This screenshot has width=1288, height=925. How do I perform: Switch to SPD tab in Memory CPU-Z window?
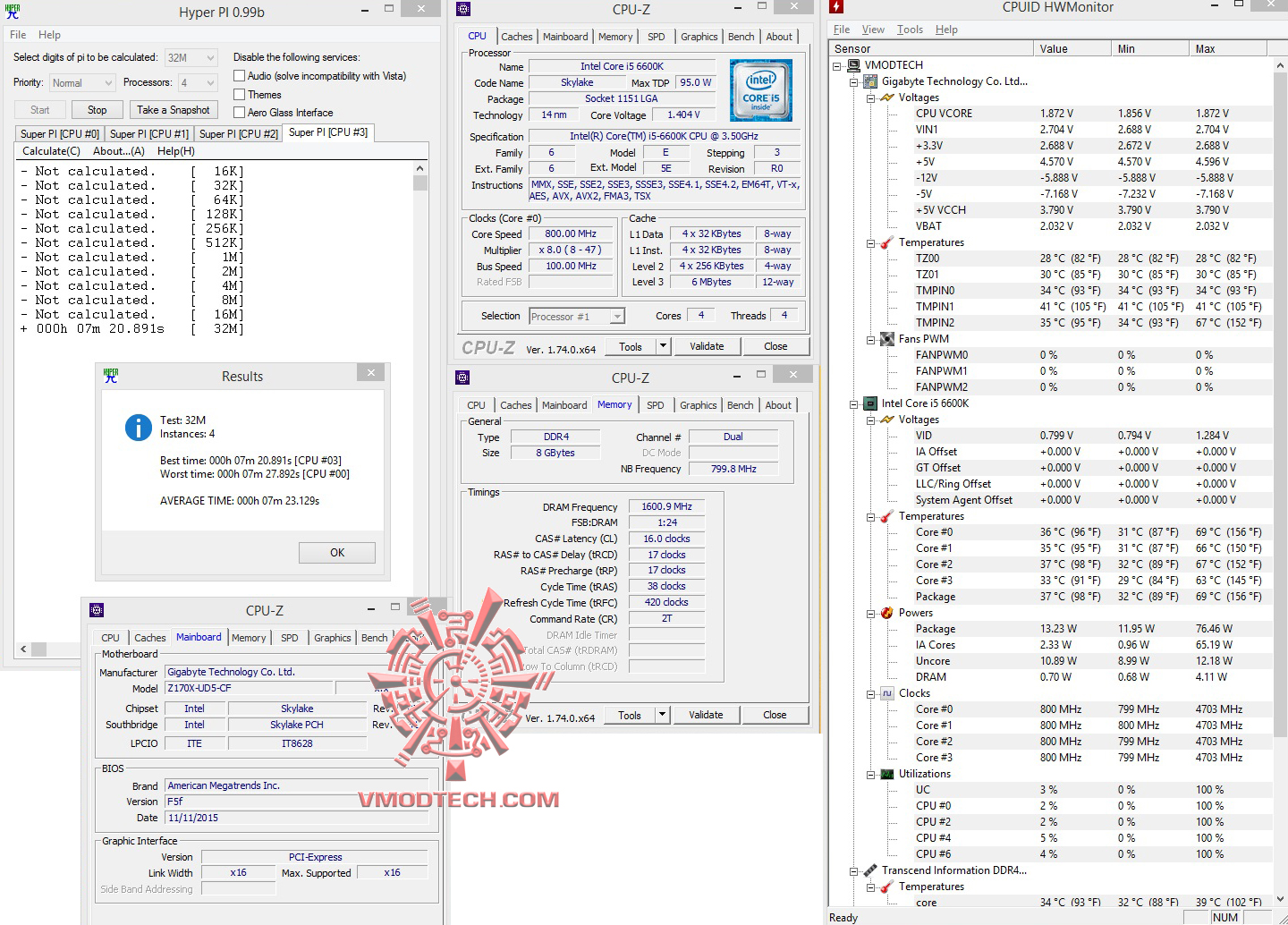pyautogui.click(x=655, y=405)
